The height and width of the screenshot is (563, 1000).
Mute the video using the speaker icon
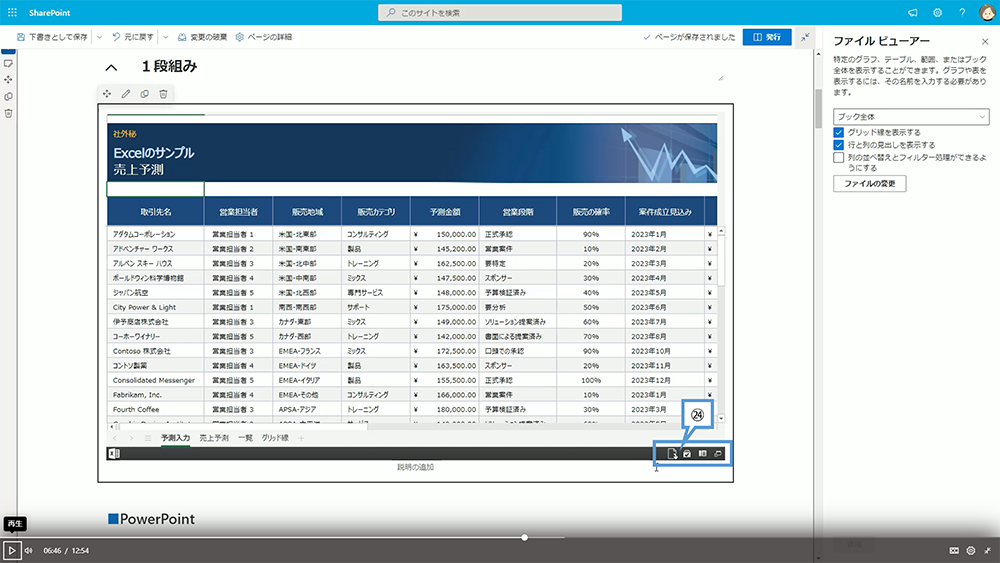28,550
